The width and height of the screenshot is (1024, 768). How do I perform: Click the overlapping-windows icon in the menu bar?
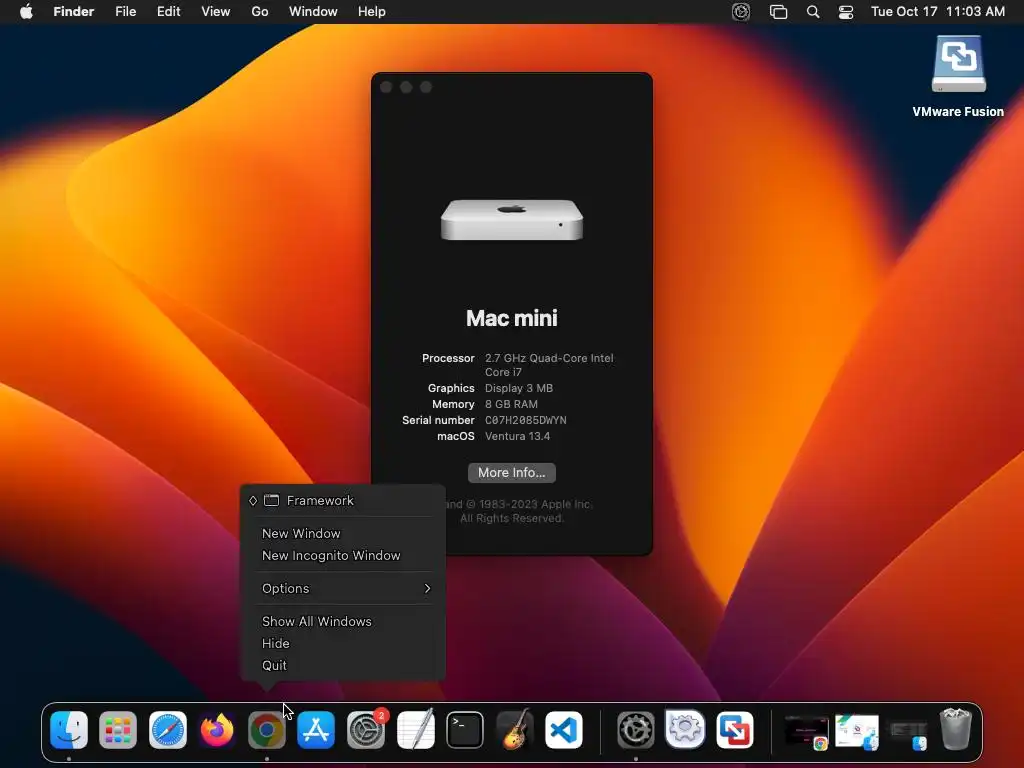click(x=778, y=12)
